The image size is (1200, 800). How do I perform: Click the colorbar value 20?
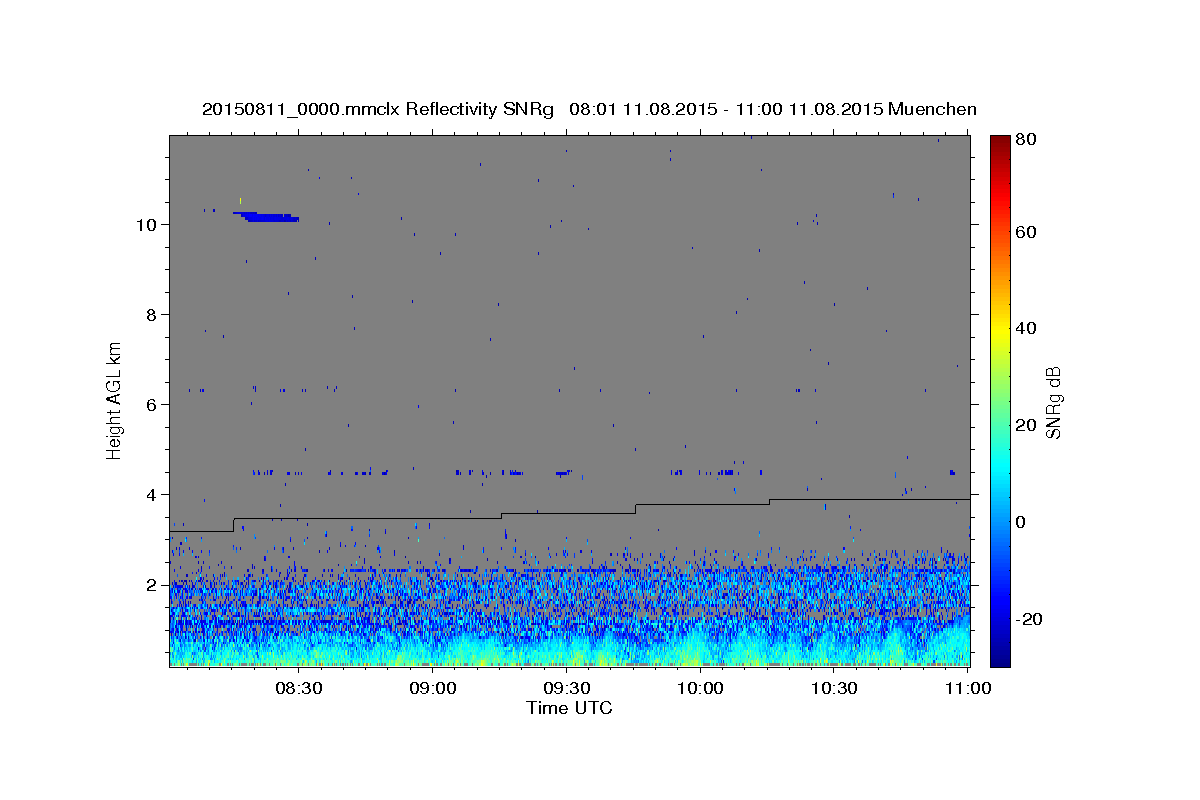[x=1028, y=425]
